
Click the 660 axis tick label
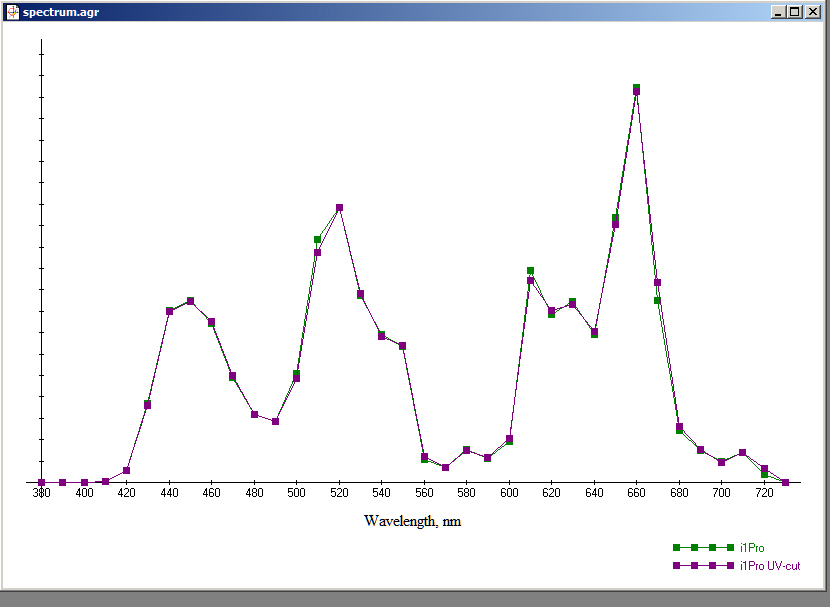click(x=636, y=493)
